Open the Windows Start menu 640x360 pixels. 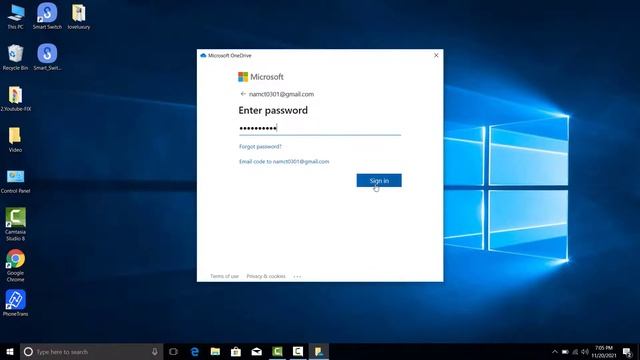(x=10, y=351)
